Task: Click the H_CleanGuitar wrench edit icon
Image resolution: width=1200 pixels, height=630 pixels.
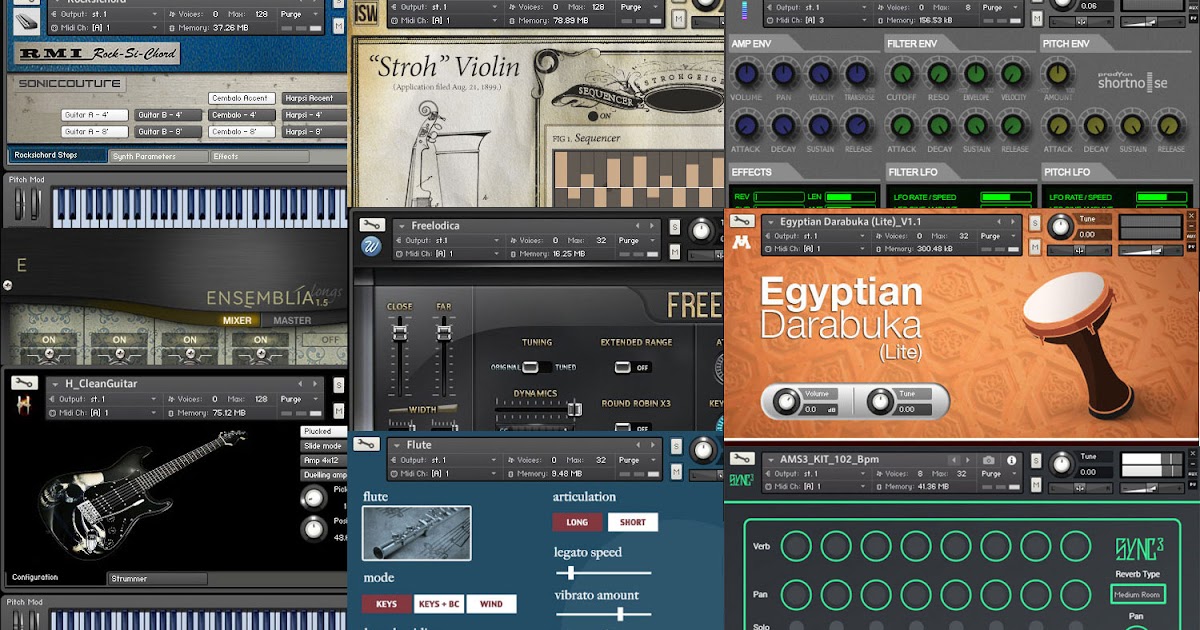Action: [22, 383]
